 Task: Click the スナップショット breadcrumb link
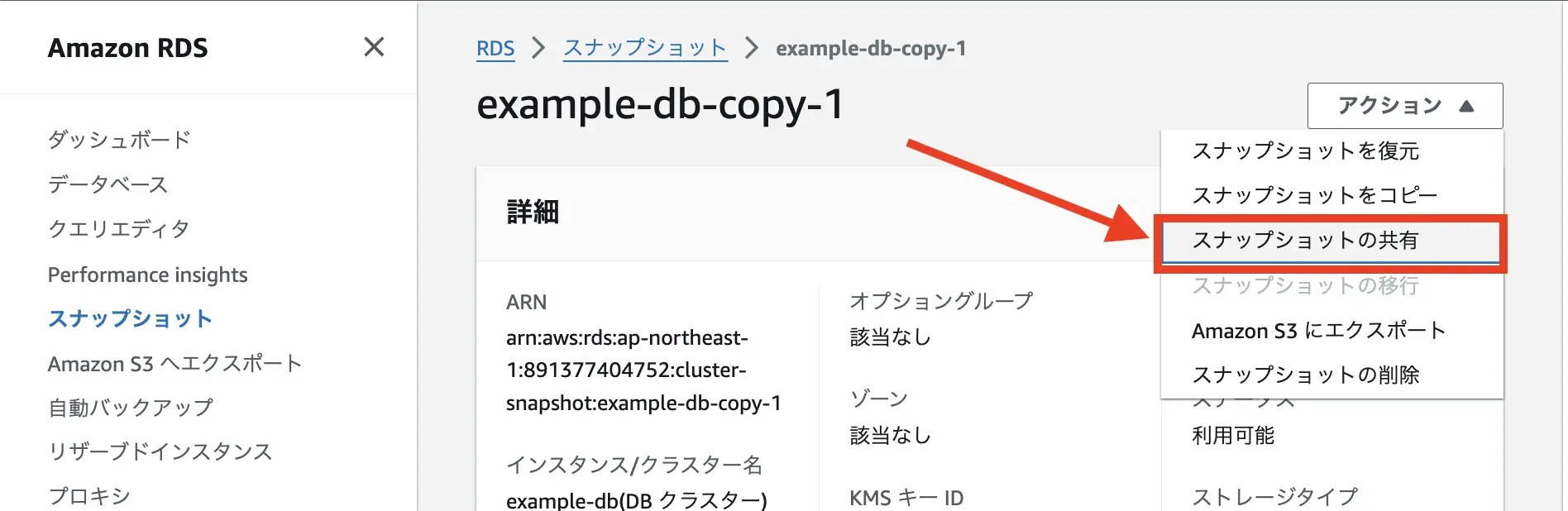click(x=645, y=48)
